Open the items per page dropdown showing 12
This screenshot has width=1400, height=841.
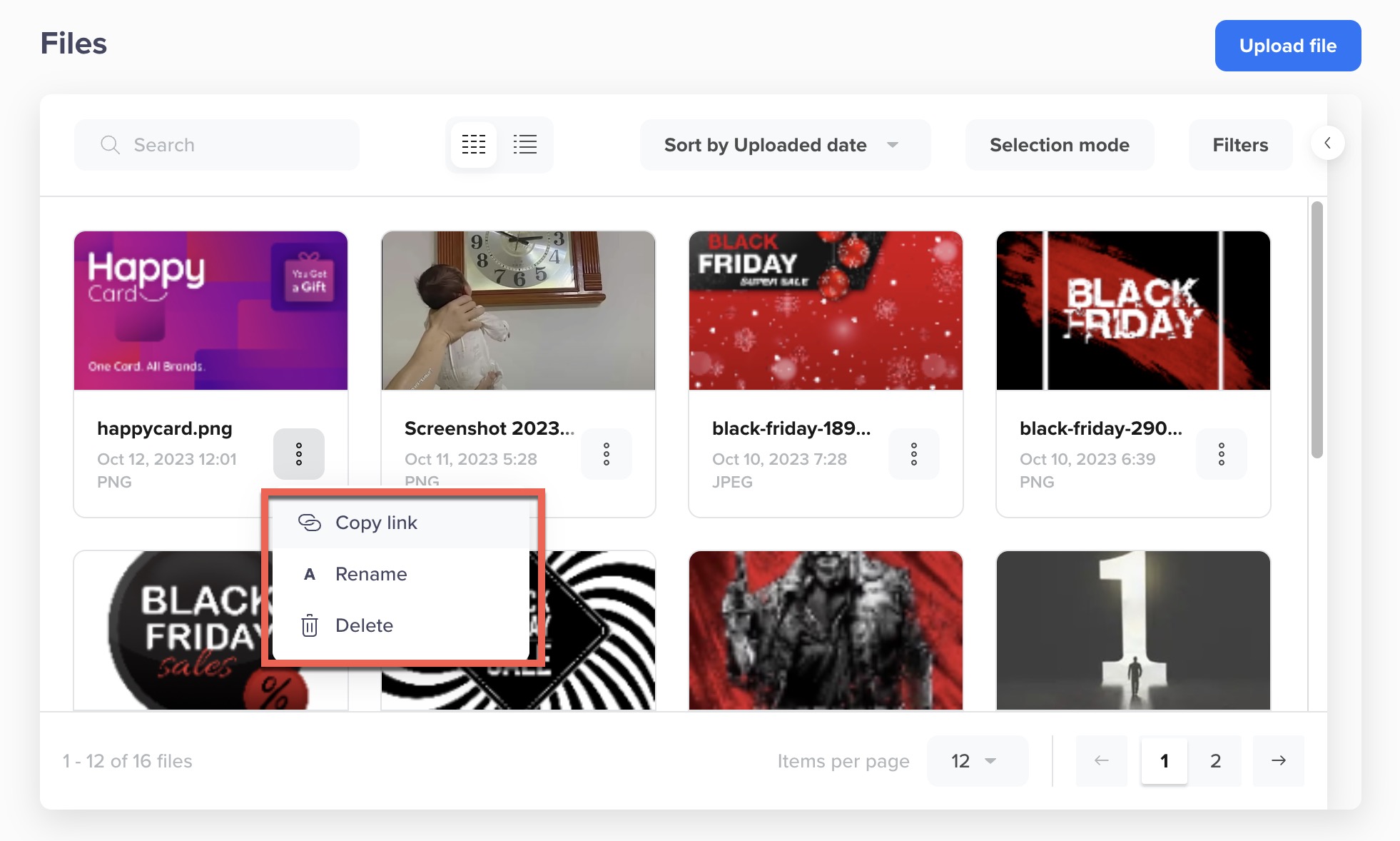978,761
